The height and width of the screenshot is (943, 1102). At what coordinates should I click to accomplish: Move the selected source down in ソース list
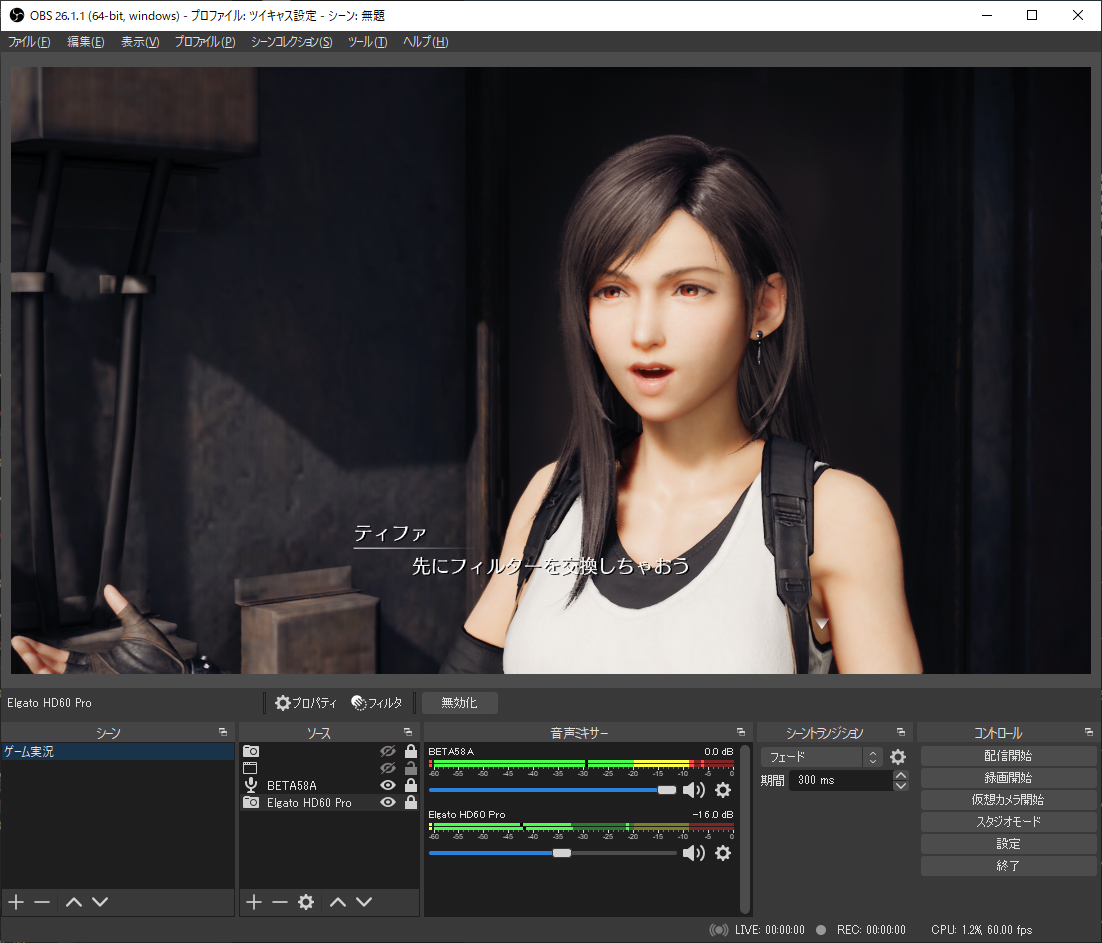pos(363,902)
